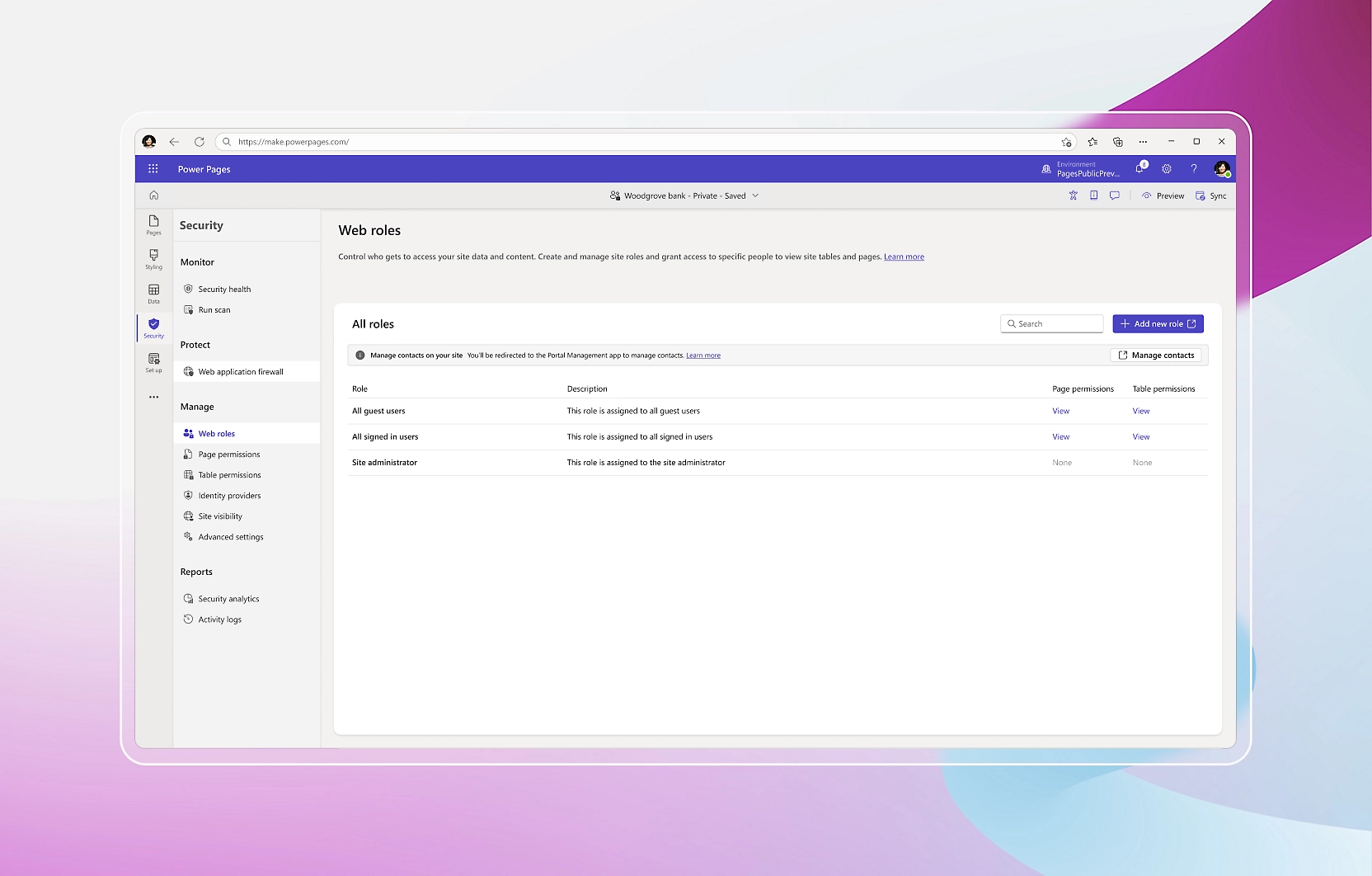The height and width of the screenshot is (876, 1372).
Task: Click the info icon in the manage contacts banner
Action: 360,356
